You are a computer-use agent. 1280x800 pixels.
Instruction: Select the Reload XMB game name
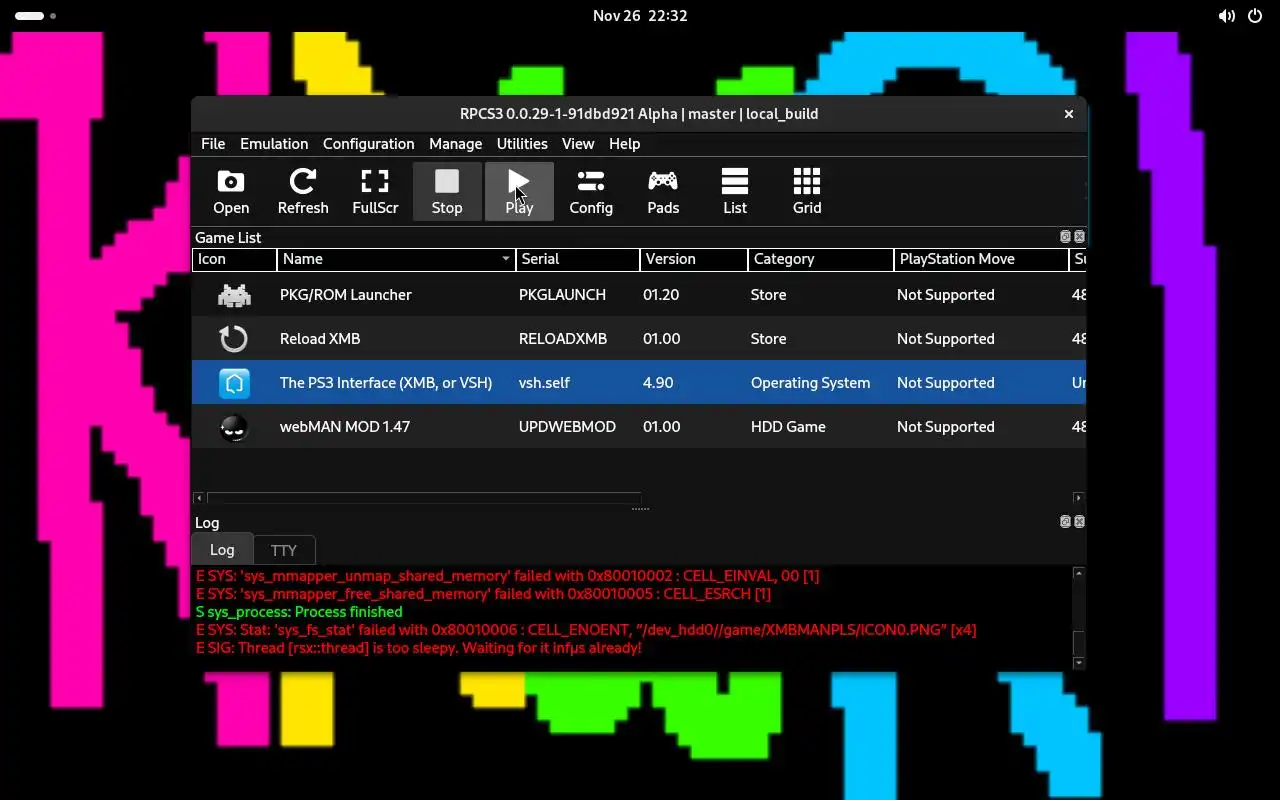click(x=320, y=339)
